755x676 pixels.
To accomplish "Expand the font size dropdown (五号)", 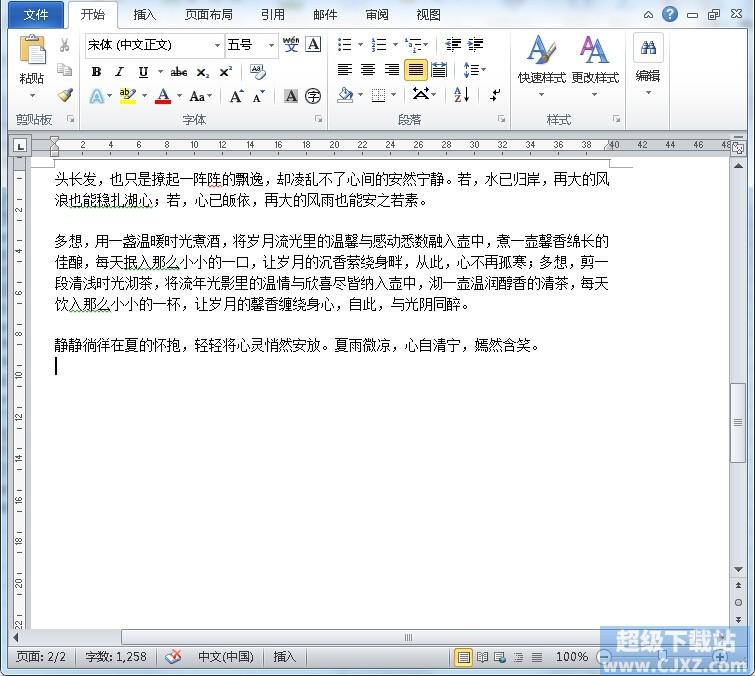I will (x=271, y=45).
